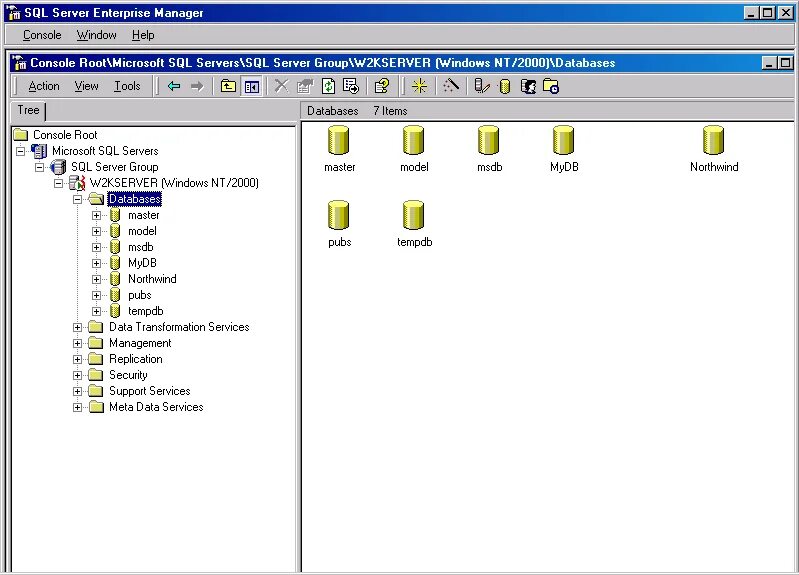Expand the Replication folder
The width and height of the screenshot is (799, 575).
pyautogui.click(x=77, y=359)
